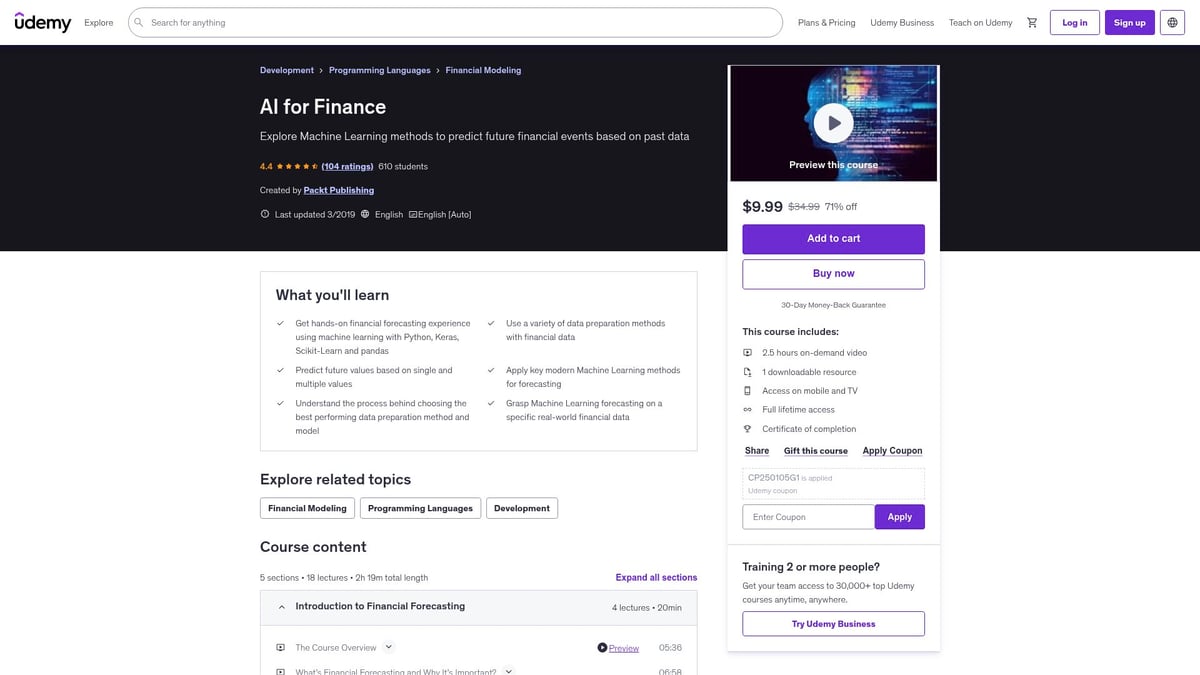Open the shopping cart icon

pyautogui.click(x=1032, y=22)
